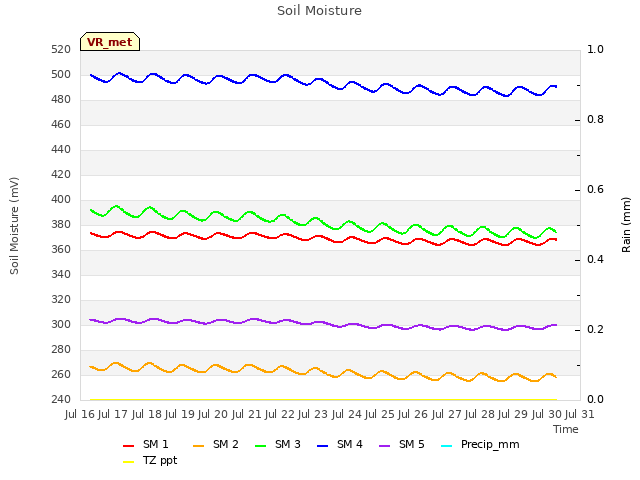This screenshot has width=640, height=480.
Task: Toggle SM 2 legend entry
Action: (216, 444)
